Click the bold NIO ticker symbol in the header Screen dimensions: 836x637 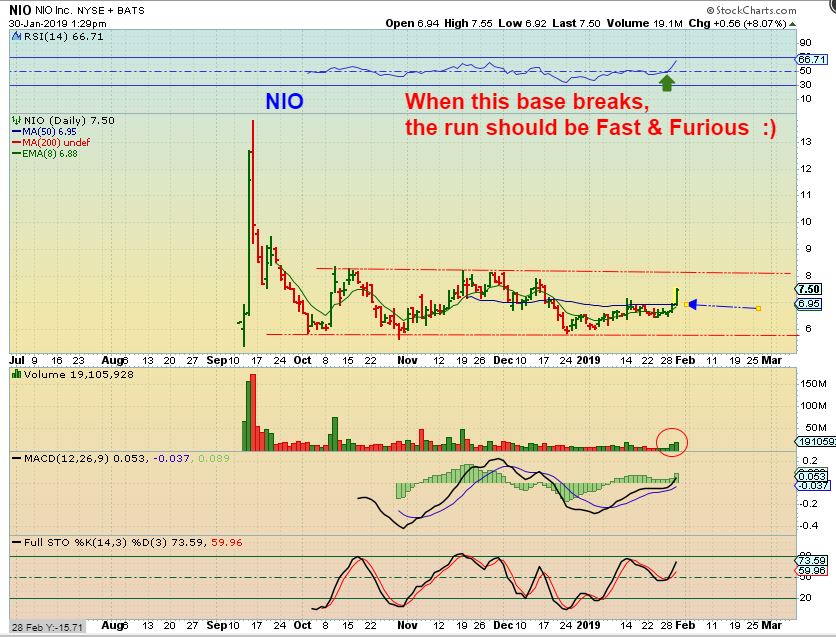[x=20, y=10]
